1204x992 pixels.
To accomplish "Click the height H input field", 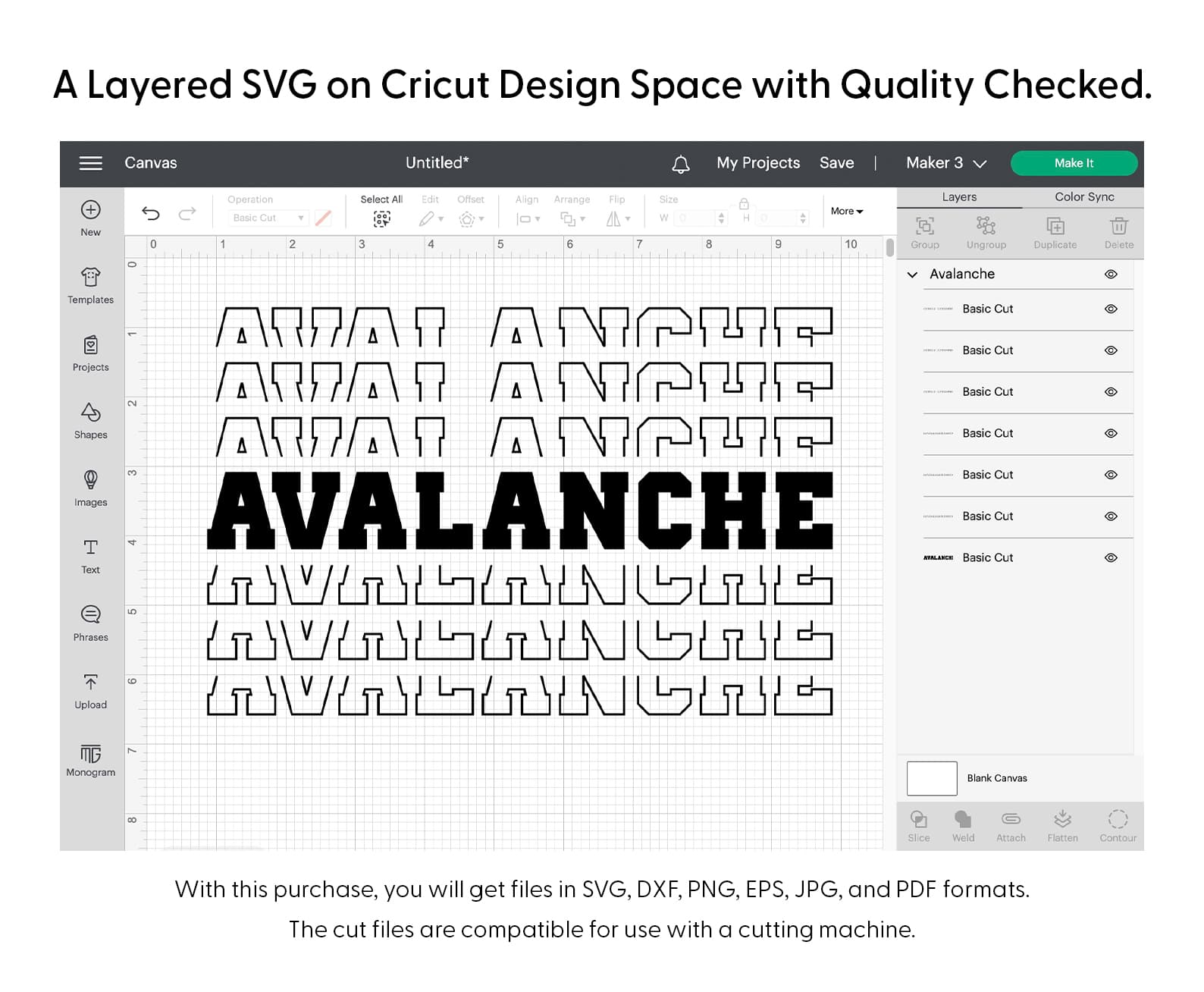I will (x=776, y=218).
